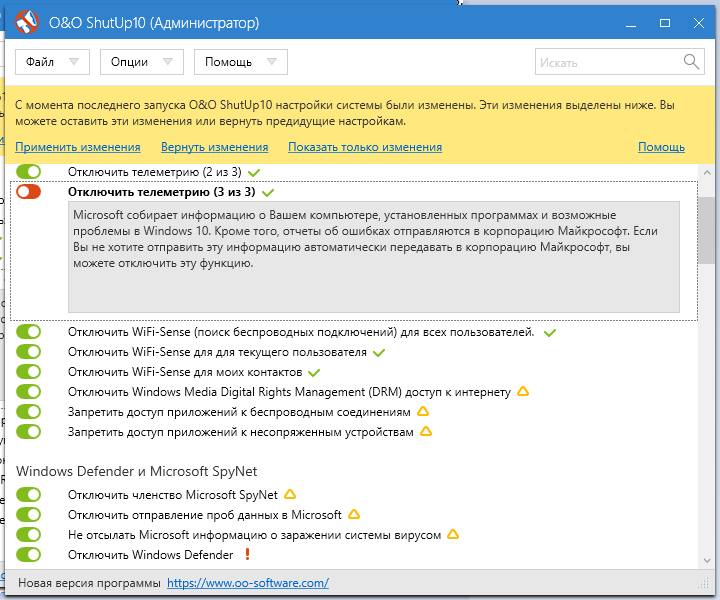Open the Файл menu

click(52, 62)
